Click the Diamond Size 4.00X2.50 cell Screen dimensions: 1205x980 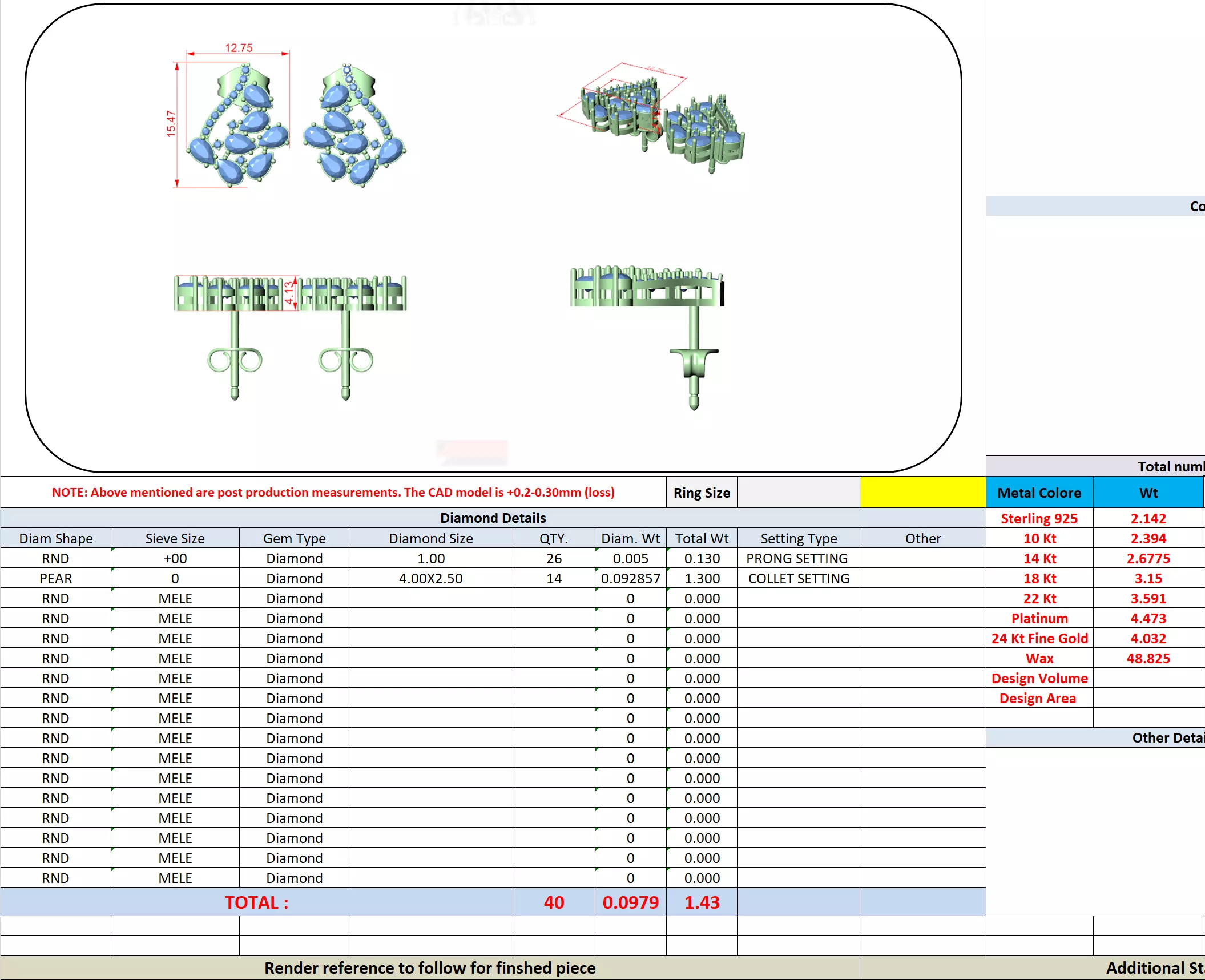[x=430, y=578]
